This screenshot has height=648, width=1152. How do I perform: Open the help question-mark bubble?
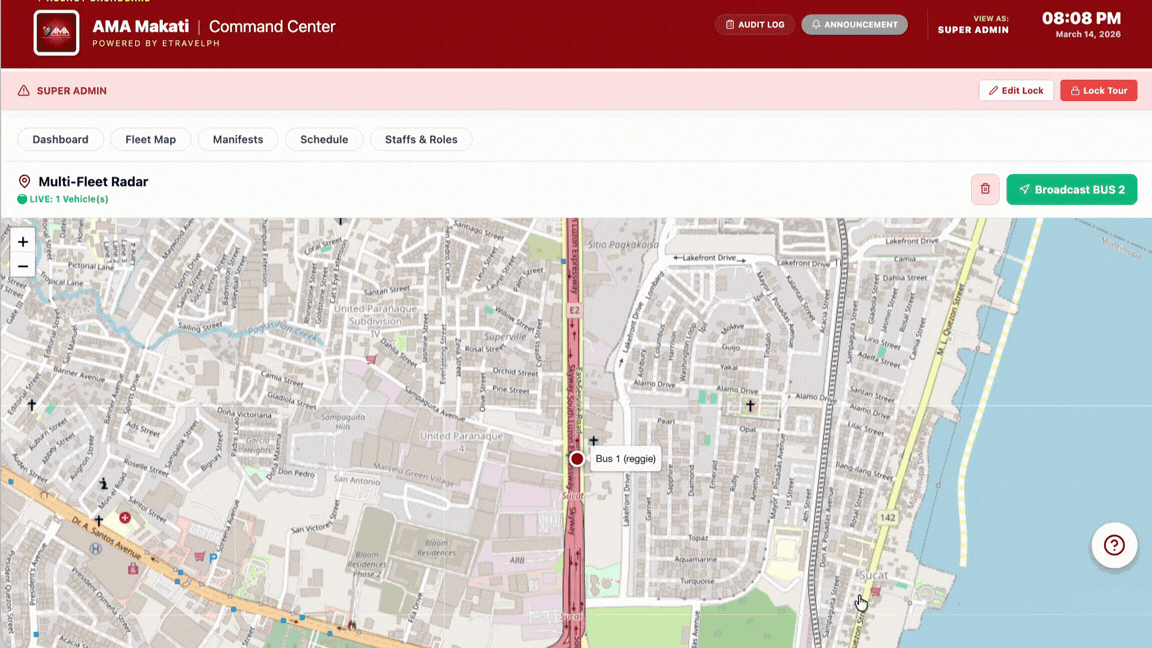[x=1114, y=545]
